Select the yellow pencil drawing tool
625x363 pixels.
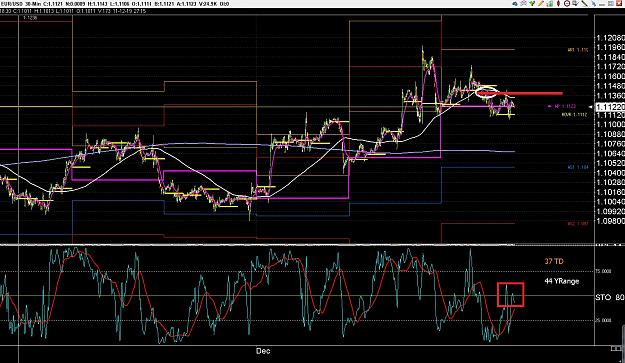541,4
